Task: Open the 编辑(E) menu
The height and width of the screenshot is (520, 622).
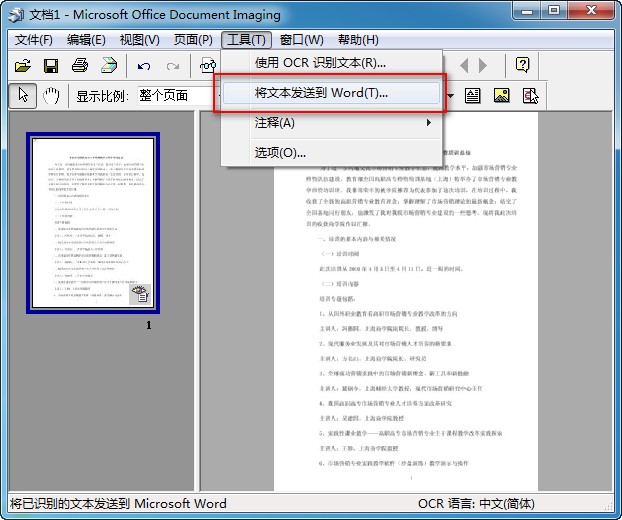Action: coord(86,40)
